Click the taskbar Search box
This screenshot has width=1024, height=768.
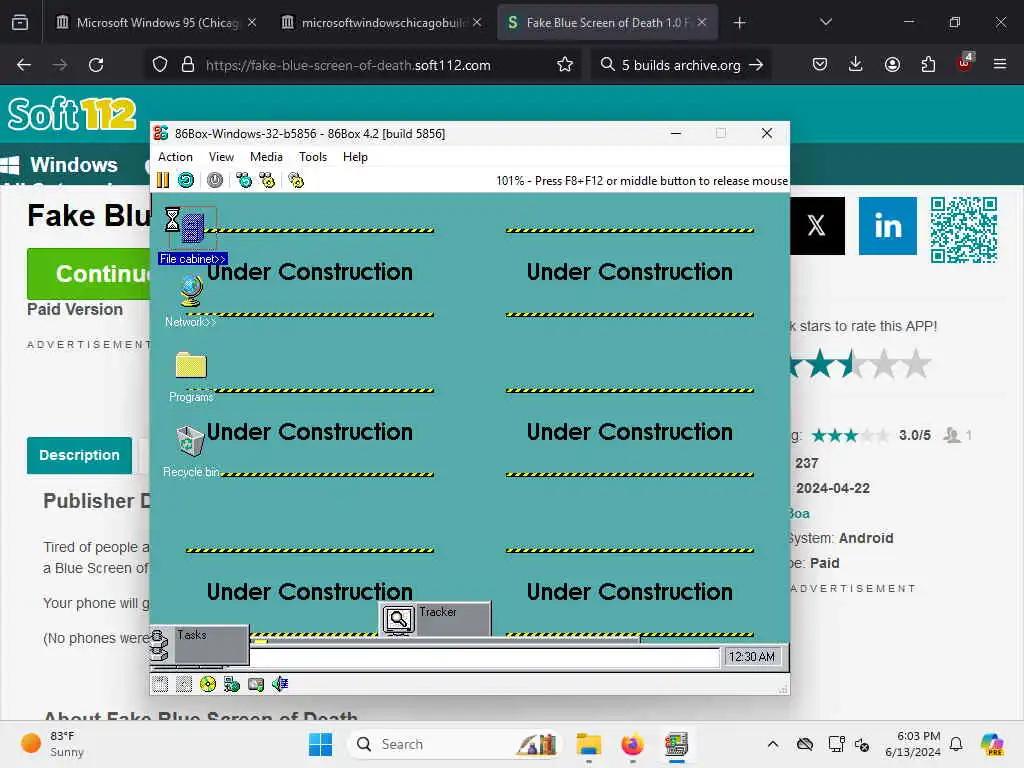[455, 744]
